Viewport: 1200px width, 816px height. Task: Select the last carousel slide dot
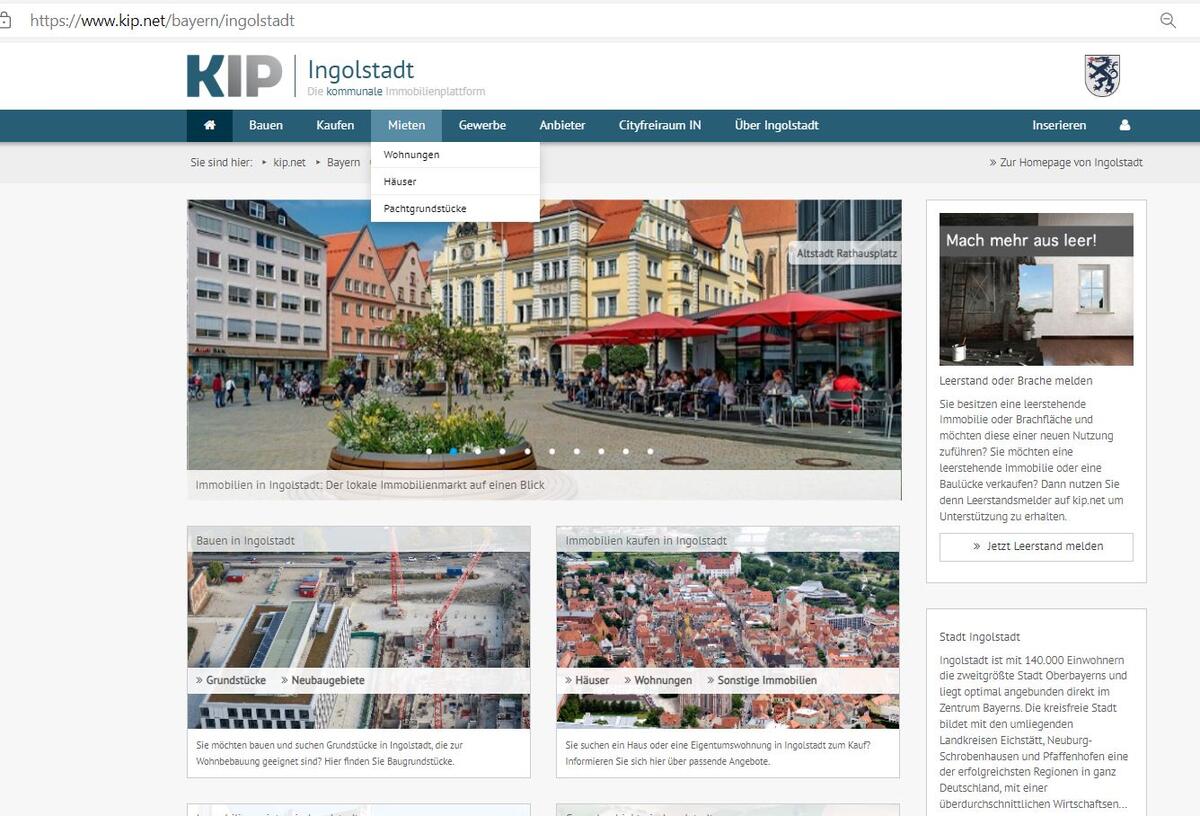(650, 451)
